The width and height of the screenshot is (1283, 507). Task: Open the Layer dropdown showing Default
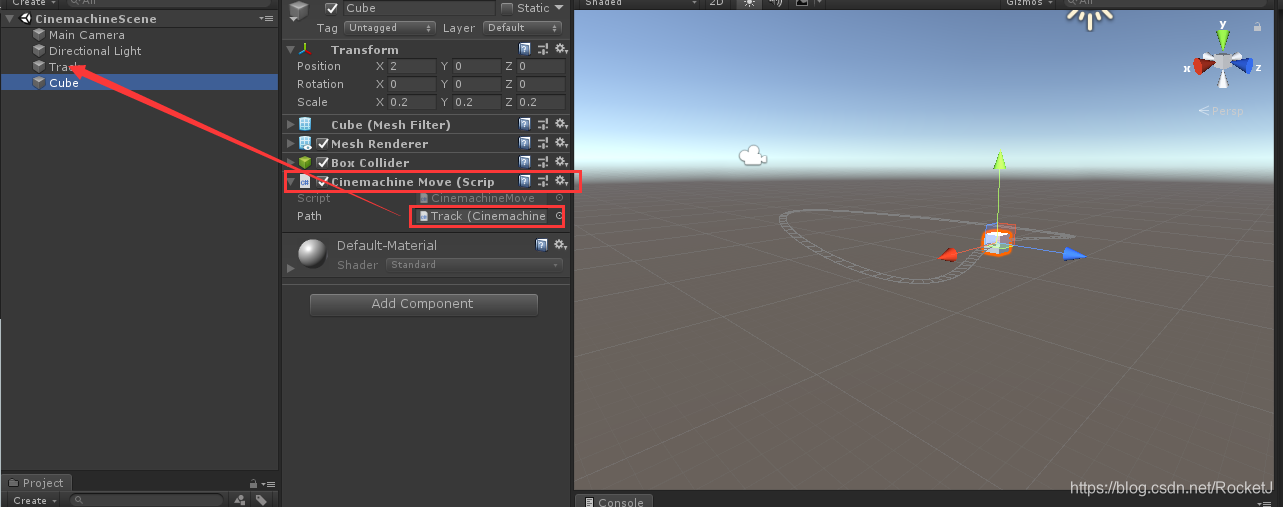521,28
